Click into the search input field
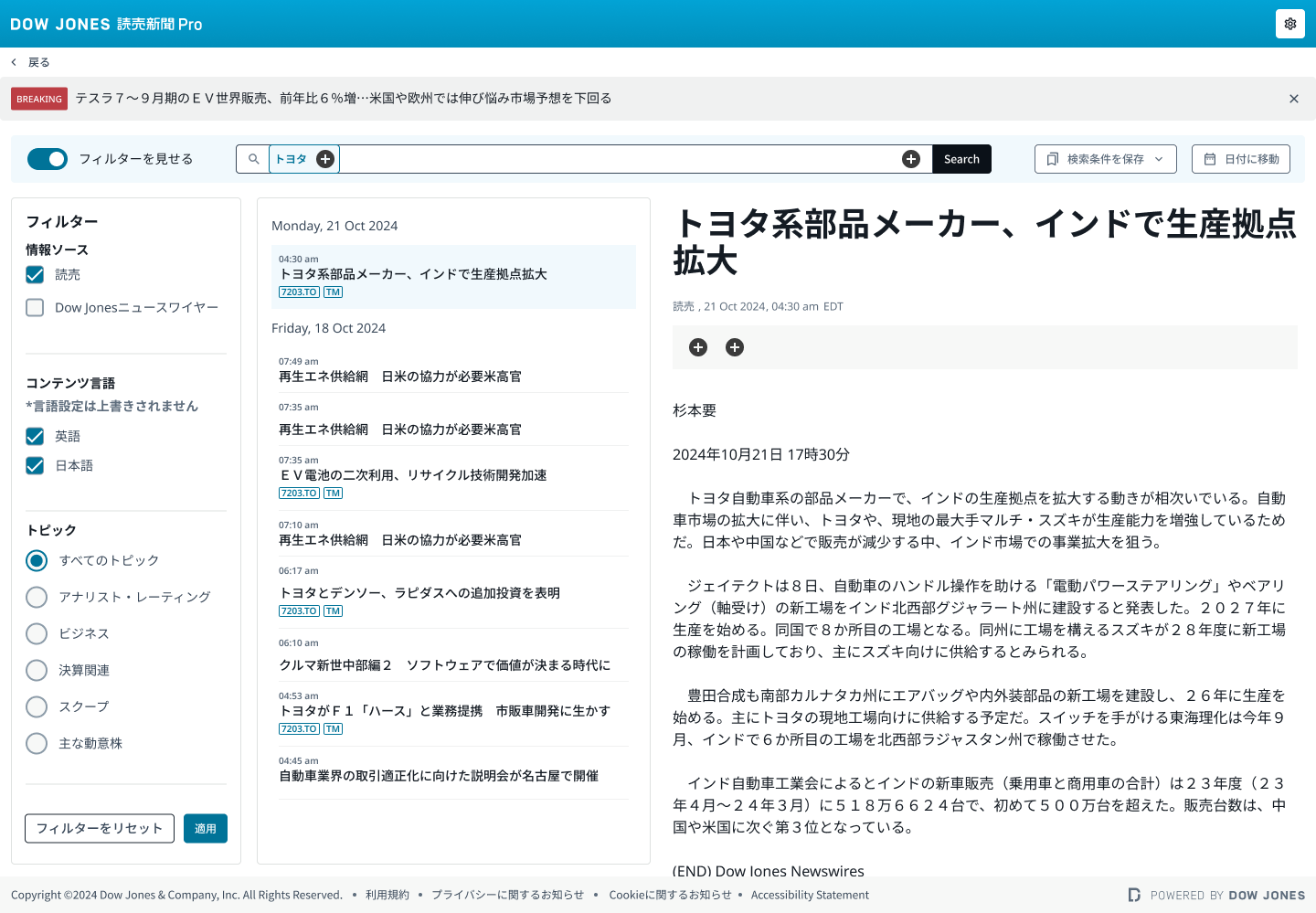This screenshot has width=1316, height=913. [x=620, y=159]
